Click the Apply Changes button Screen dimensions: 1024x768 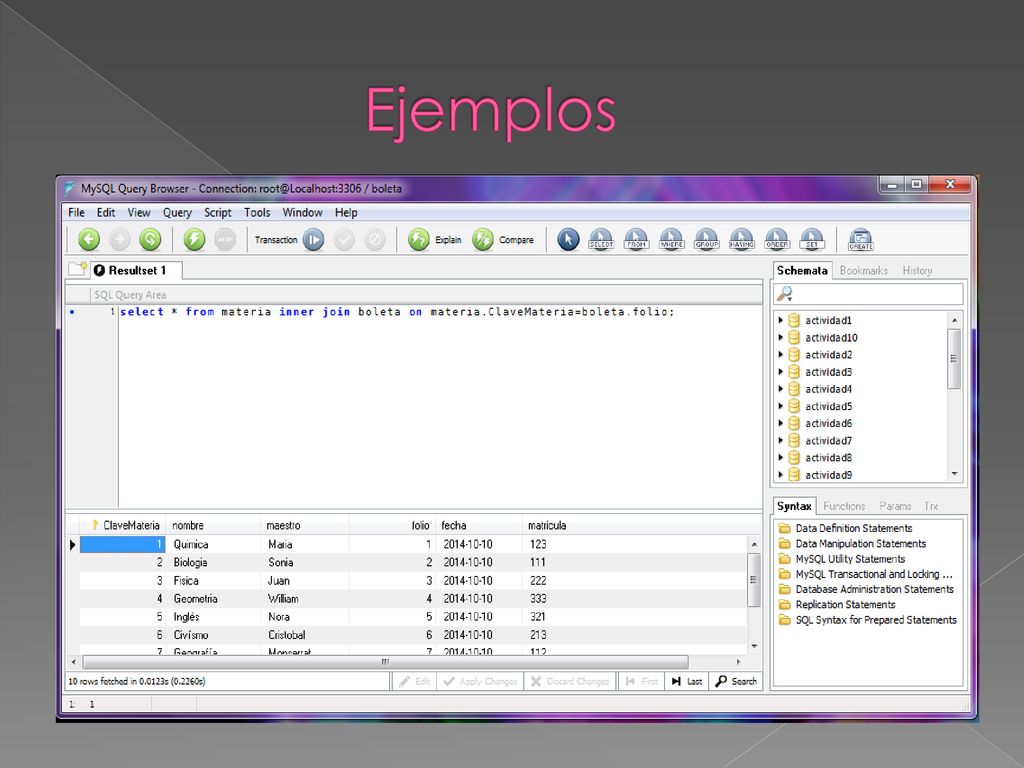coord(480,681)
